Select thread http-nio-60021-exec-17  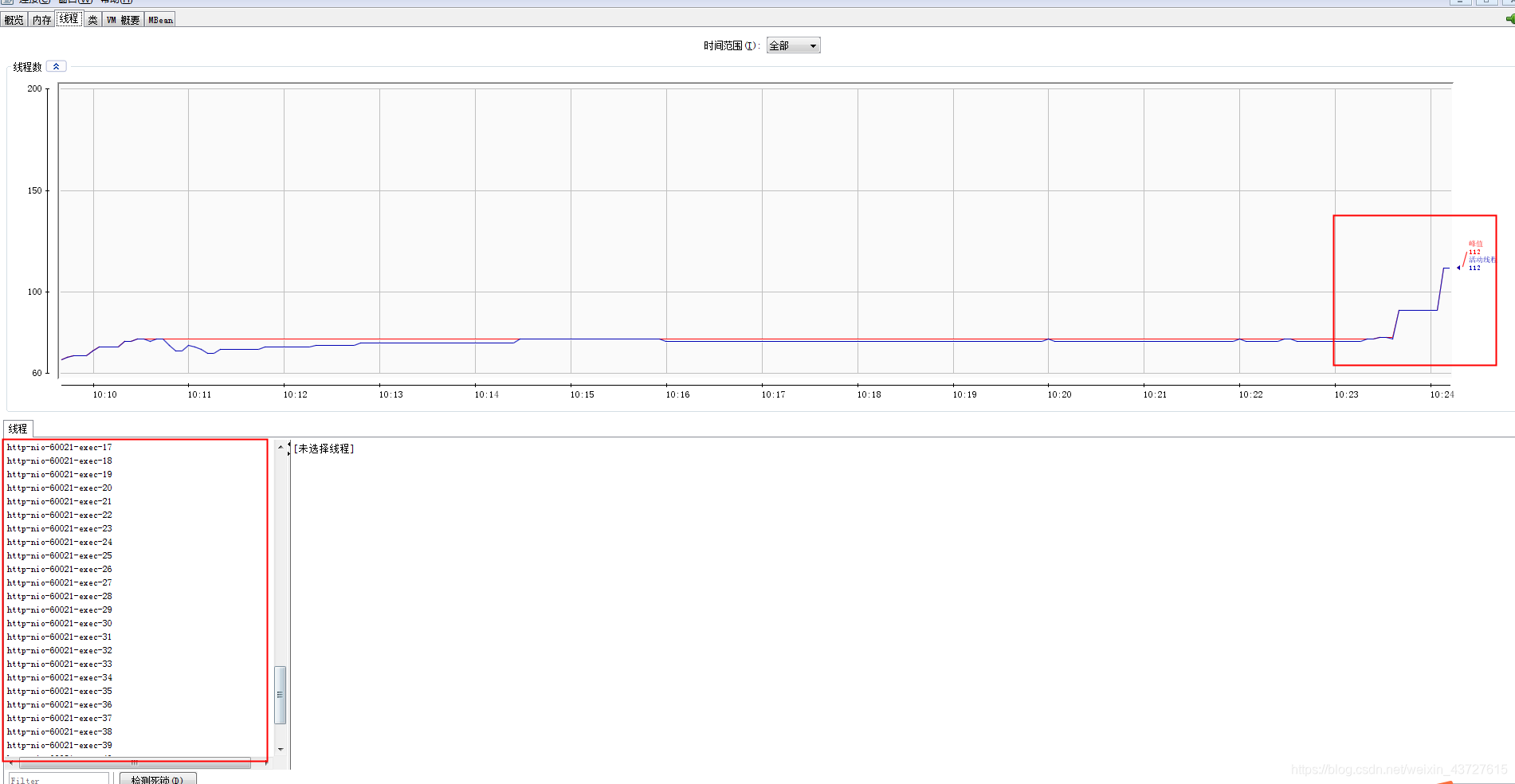[x=60, y=447]
